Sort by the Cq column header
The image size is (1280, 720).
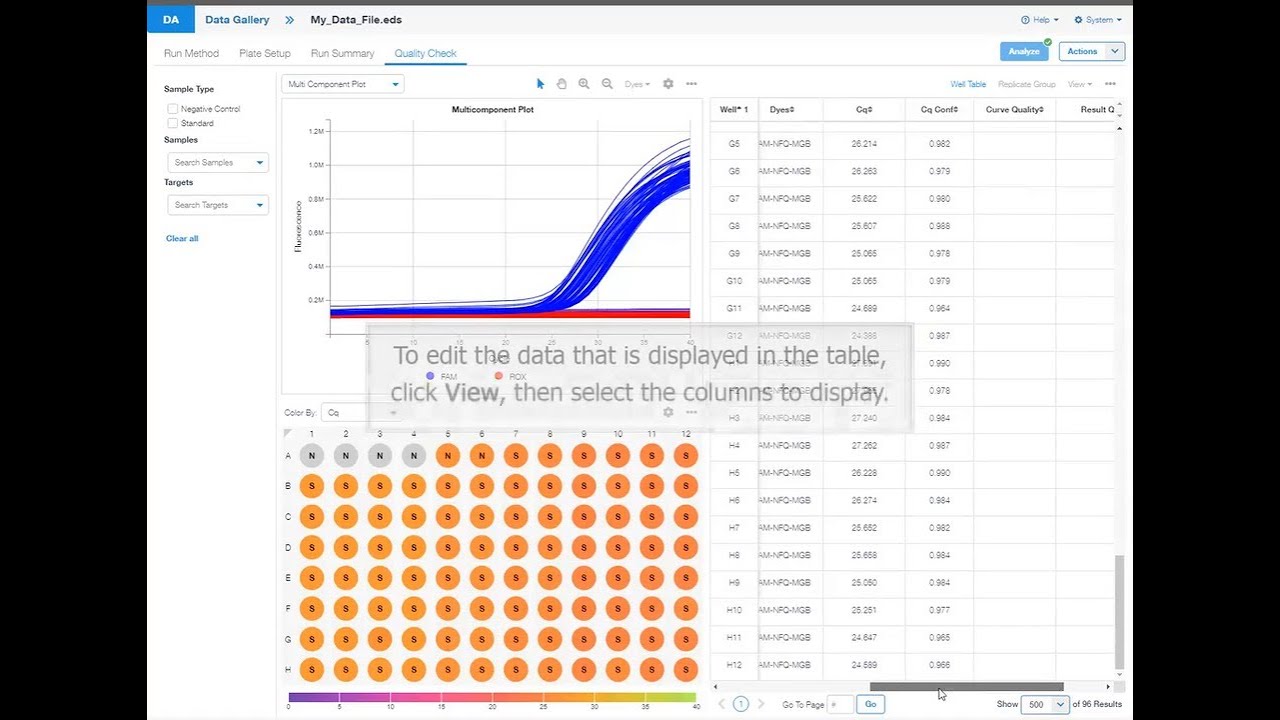[864, 110]
